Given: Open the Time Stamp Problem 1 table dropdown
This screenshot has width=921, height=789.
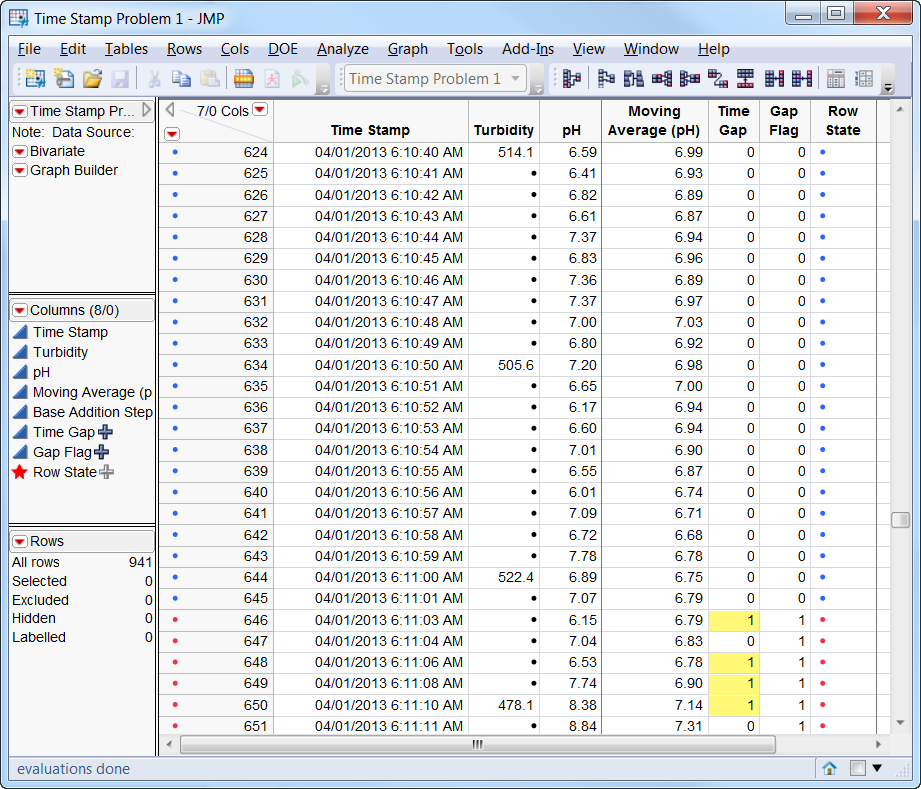Looking at the screenshot, I should point(516,79).
